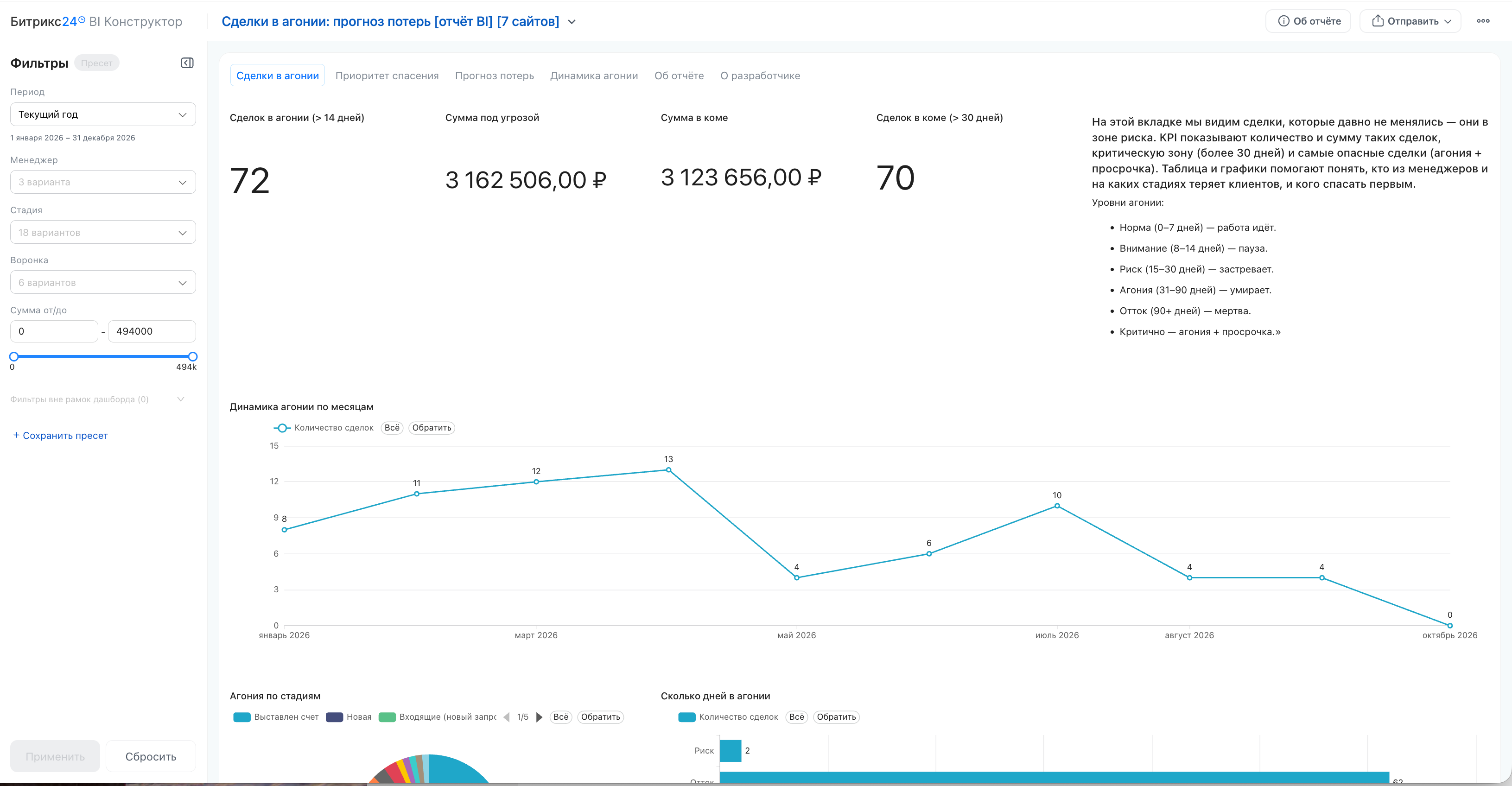The image size is (1512, 786).
Task: Open the Отправить dropdown button
Action: 1410,21
